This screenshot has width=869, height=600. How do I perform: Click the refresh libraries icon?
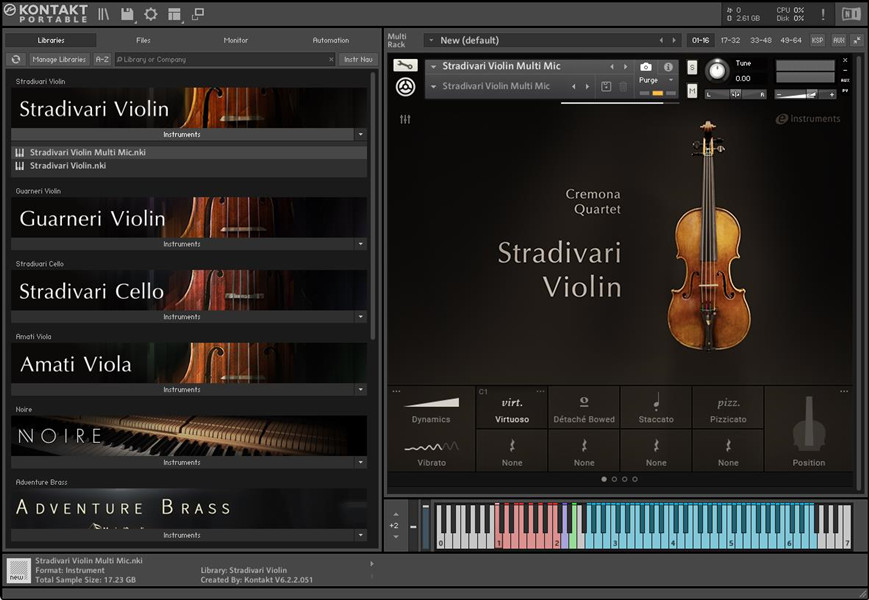[x=16, y=60]
